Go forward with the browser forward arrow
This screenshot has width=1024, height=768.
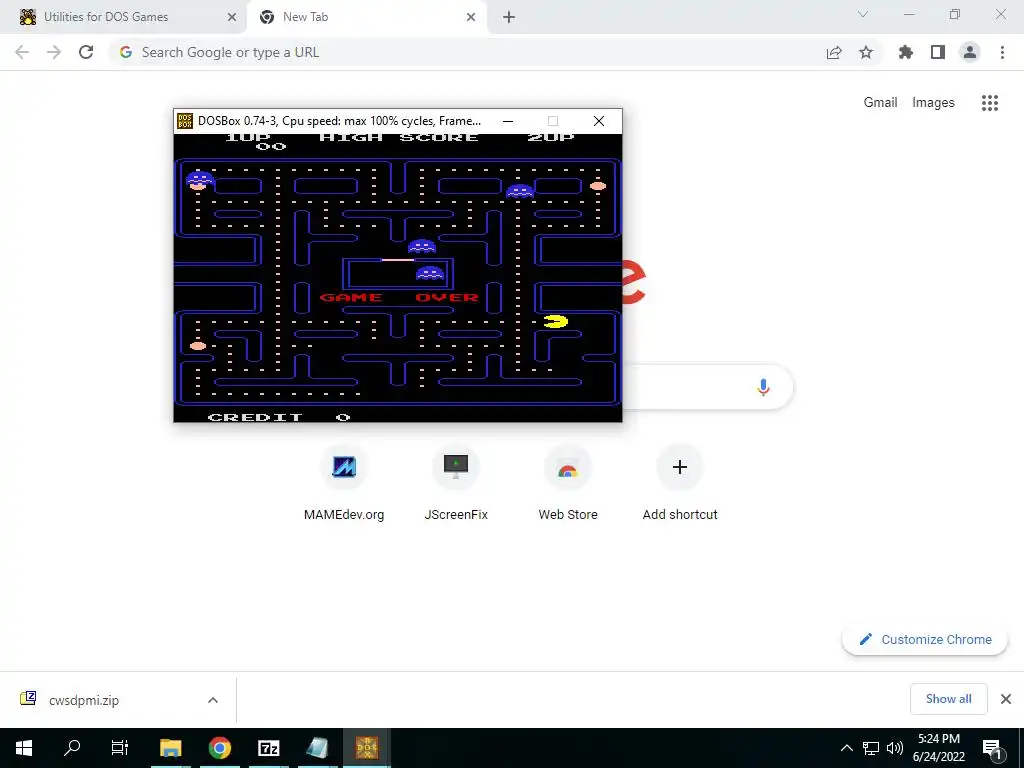click(54, 52)
